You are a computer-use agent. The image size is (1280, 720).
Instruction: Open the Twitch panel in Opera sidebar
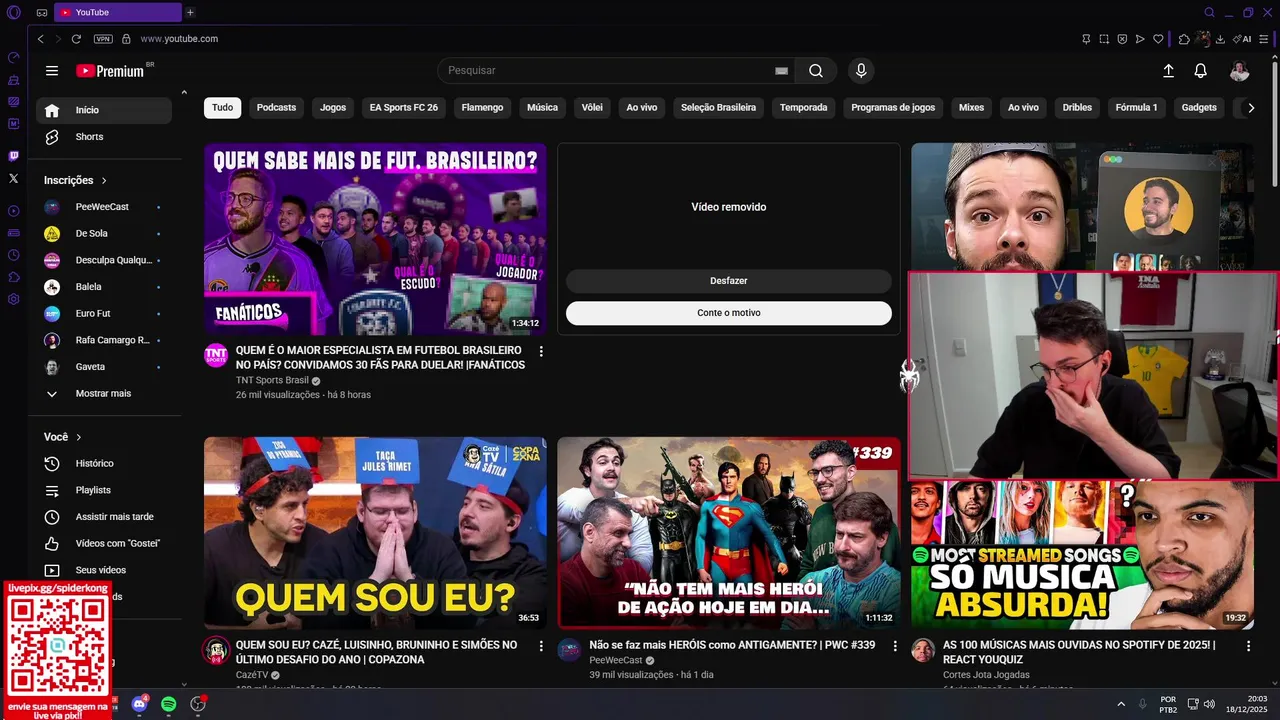pyautogui.click(x=13, y=156)
